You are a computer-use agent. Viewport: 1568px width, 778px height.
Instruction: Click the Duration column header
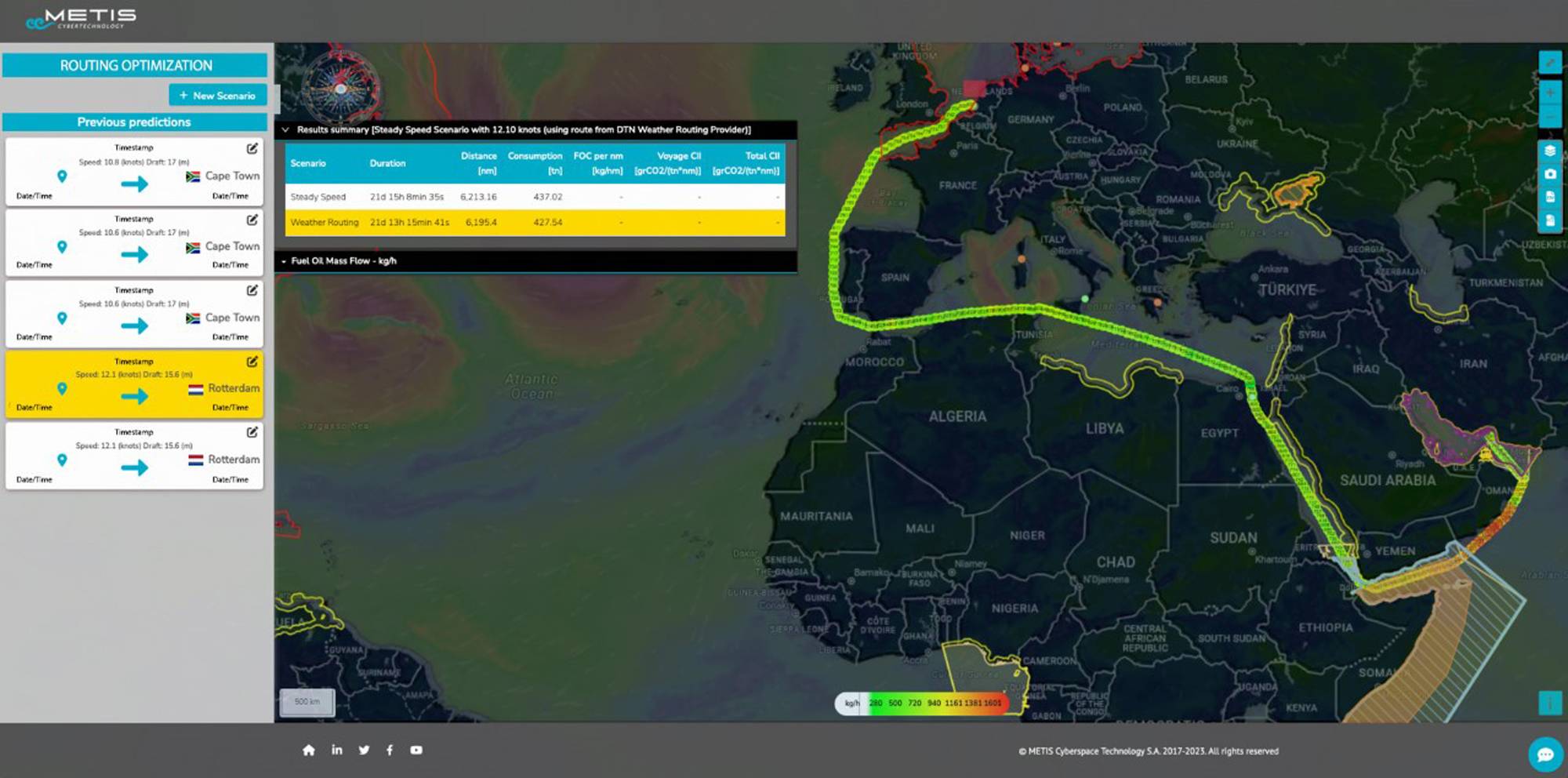(x=387, y=163)
